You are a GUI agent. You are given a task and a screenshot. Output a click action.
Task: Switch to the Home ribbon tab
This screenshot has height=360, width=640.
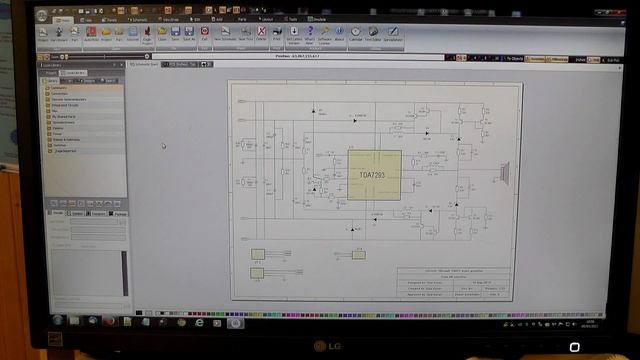[x=64, y=20]
